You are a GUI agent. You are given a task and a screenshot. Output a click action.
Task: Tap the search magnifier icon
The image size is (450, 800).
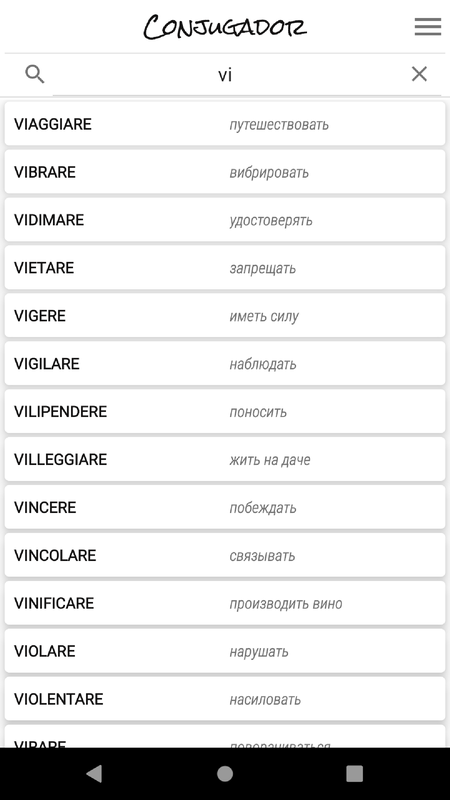coord(35,74)
